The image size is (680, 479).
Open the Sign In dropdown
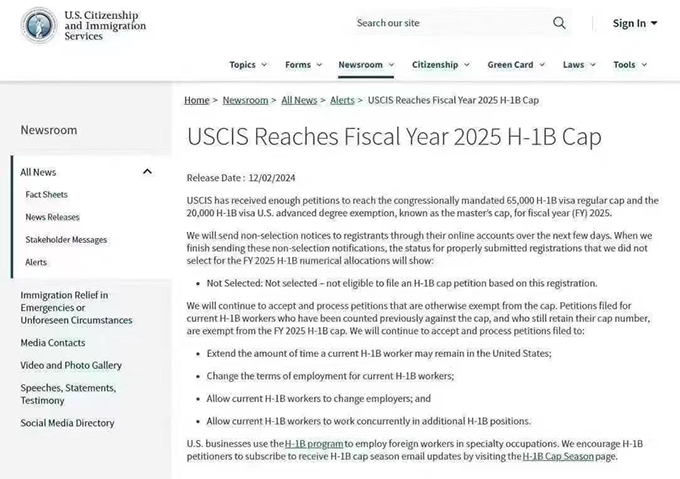[x=635, y=23]
